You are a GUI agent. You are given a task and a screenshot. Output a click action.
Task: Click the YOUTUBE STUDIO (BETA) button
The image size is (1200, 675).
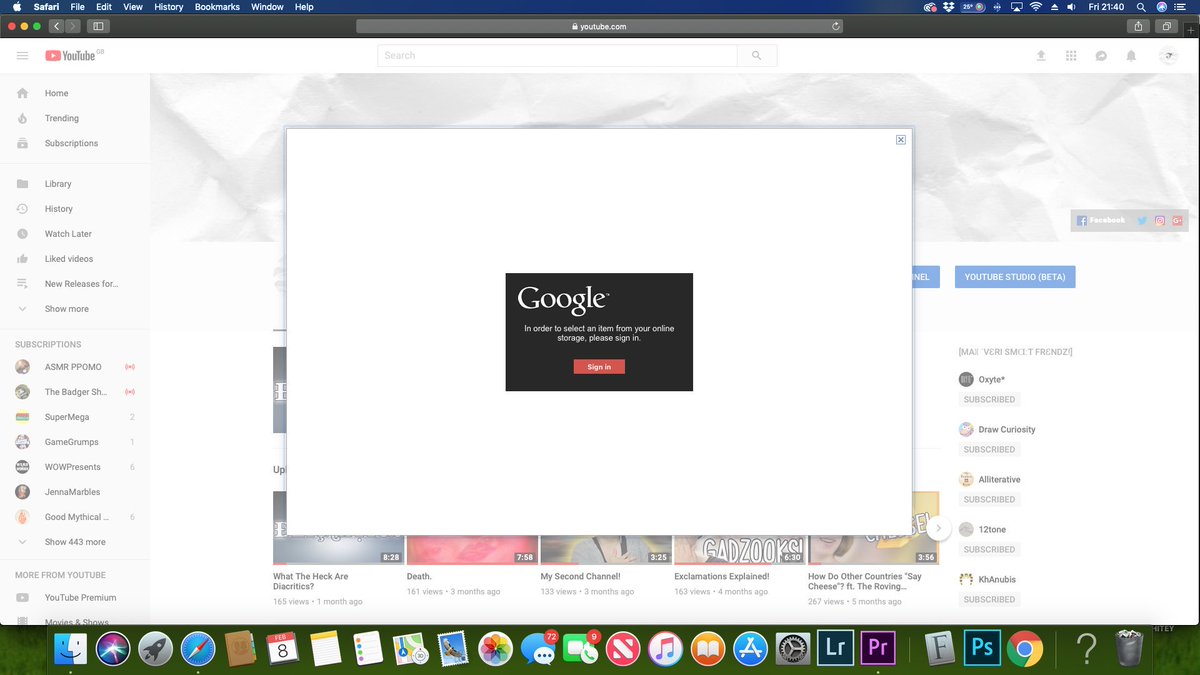point(1015,277)
